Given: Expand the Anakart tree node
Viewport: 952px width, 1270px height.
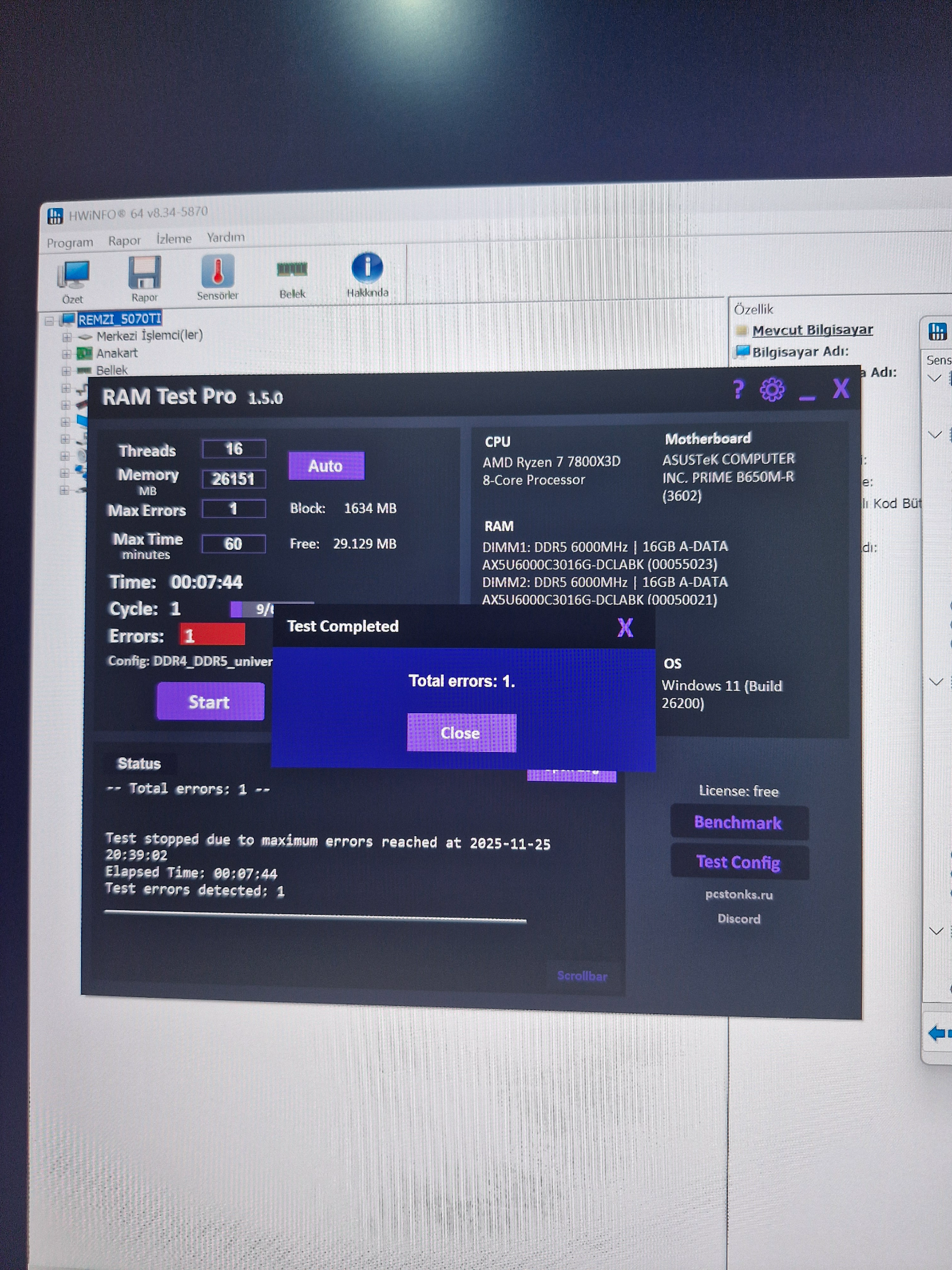Looking at the screenshot, I should click(x=66, y=355).
